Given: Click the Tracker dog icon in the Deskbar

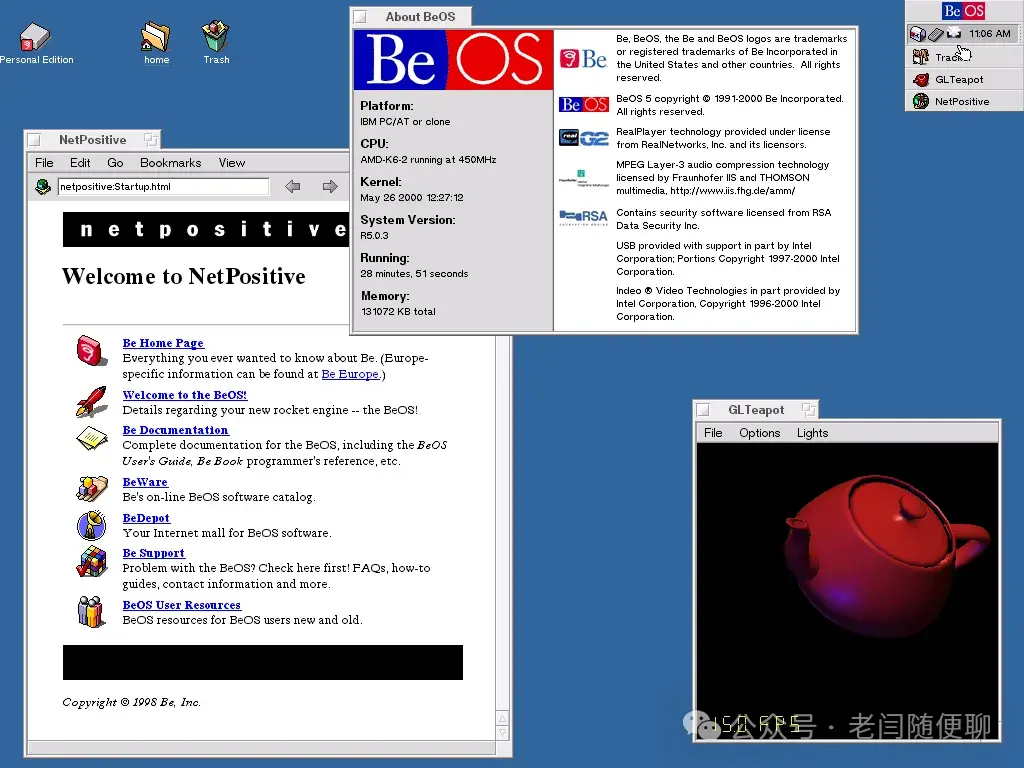Looking at the screenshot, I should point(919,57).
